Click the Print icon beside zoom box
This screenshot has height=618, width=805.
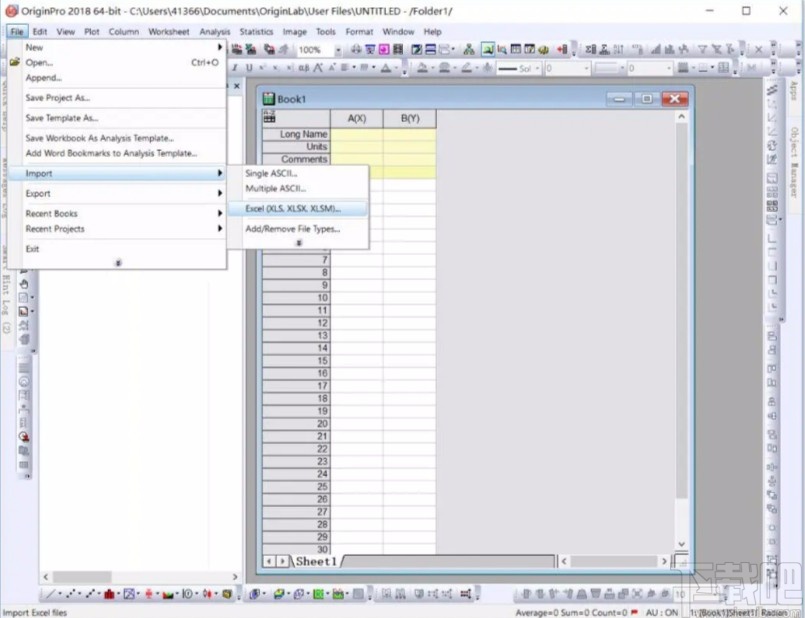(356, 49)
